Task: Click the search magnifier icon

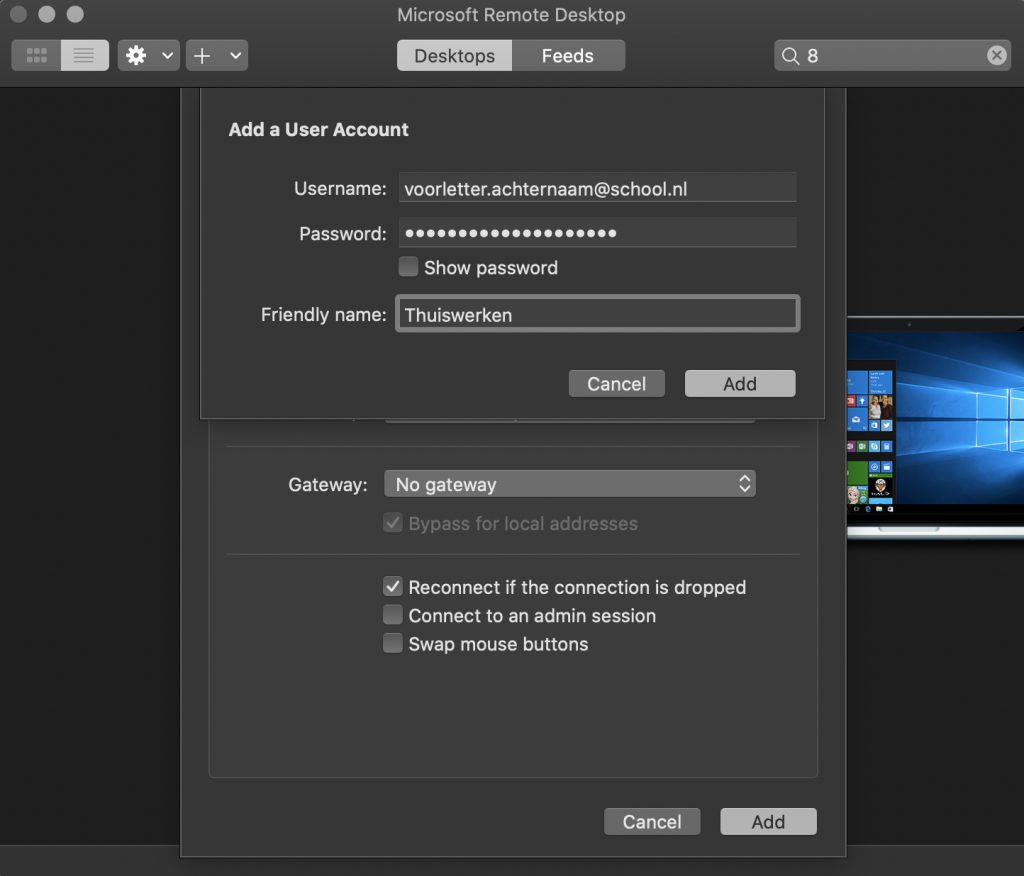Action: (x=790, y=56)
